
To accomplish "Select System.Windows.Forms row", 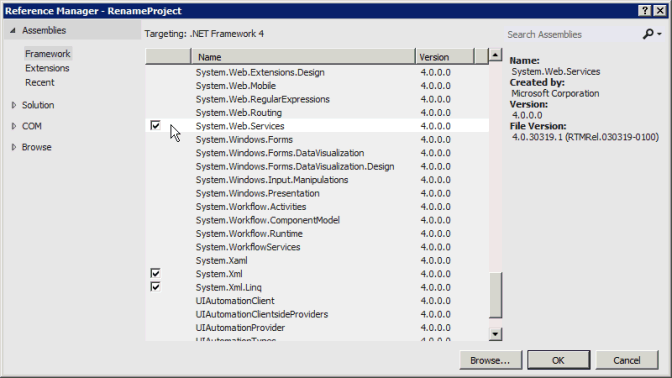I will (x=317, y=139).
